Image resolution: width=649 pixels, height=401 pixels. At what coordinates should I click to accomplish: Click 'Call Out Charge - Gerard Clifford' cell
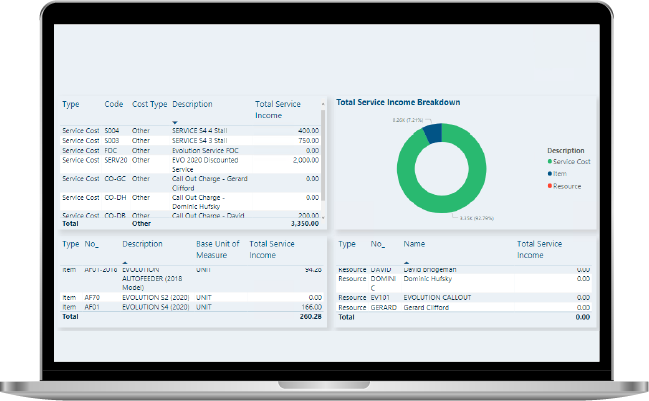click(x=210, y=183)
